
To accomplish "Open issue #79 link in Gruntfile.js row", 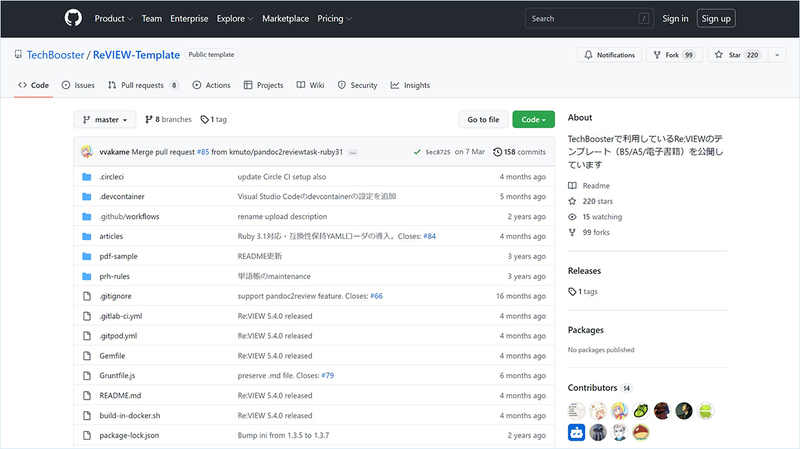I will tap(328, 376).
